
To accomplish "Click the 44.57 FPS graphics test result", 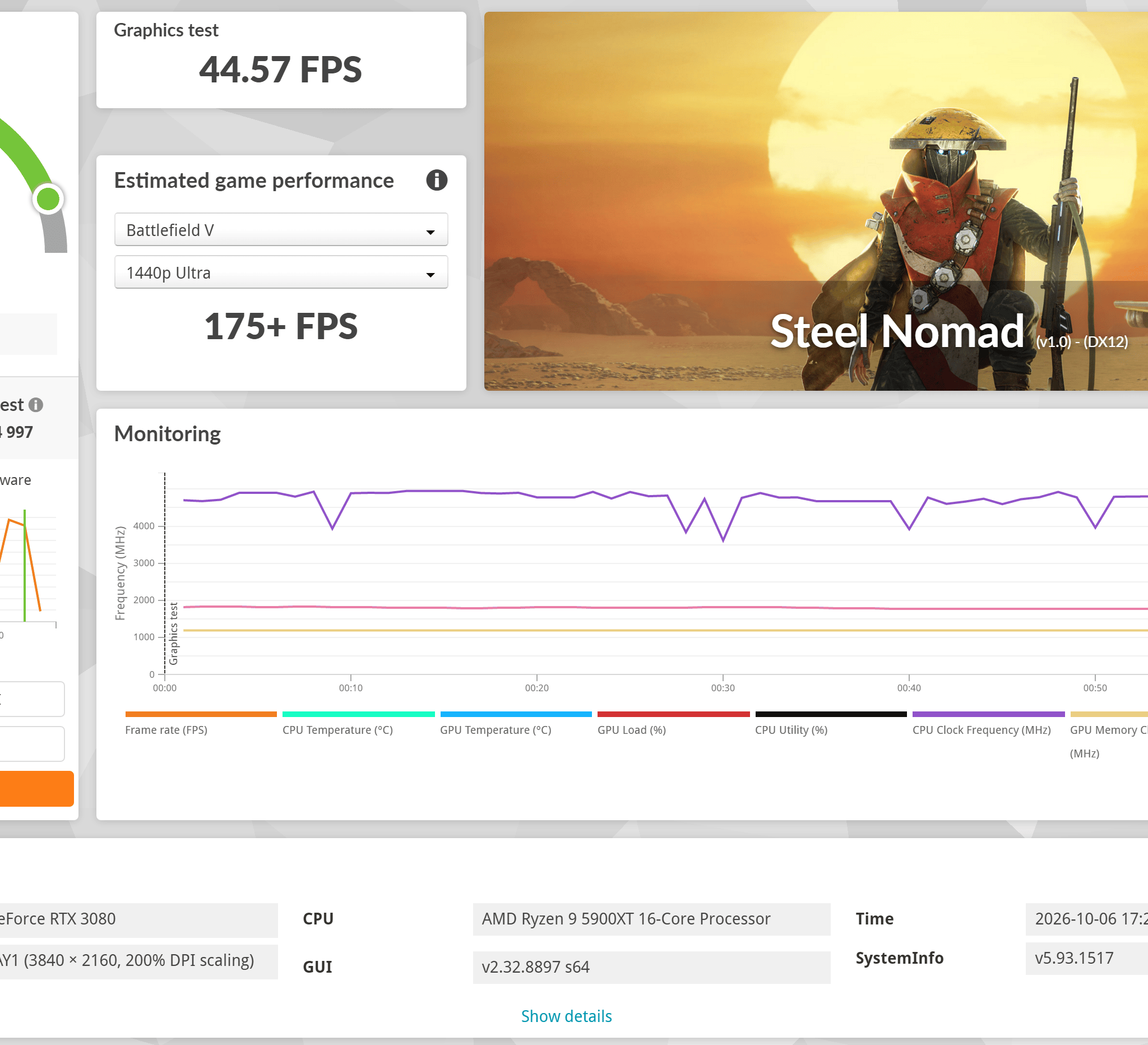I will point(281,70).
